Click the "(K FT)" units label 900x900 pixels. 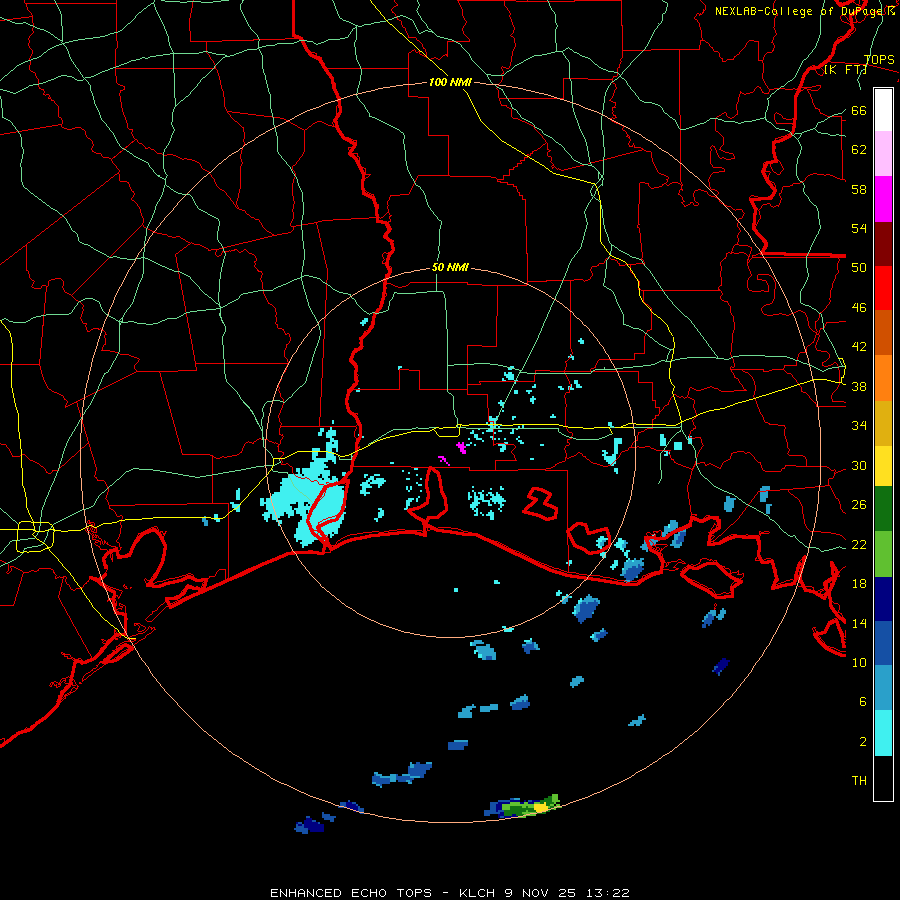(x=845, y=69)
